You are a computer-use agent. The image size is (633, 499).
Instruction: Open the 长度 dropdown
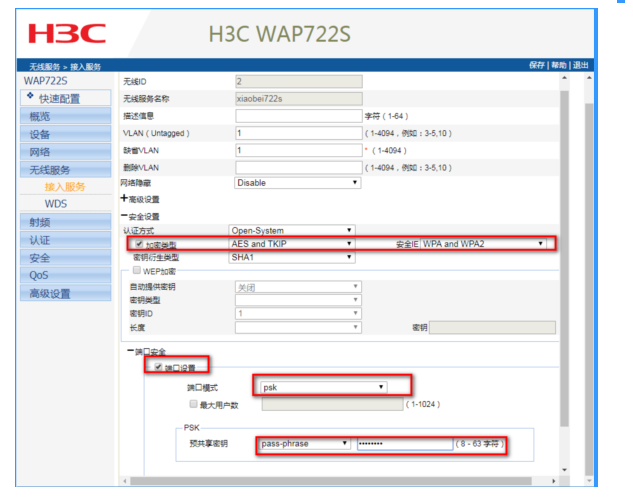[x=298, y=327]
